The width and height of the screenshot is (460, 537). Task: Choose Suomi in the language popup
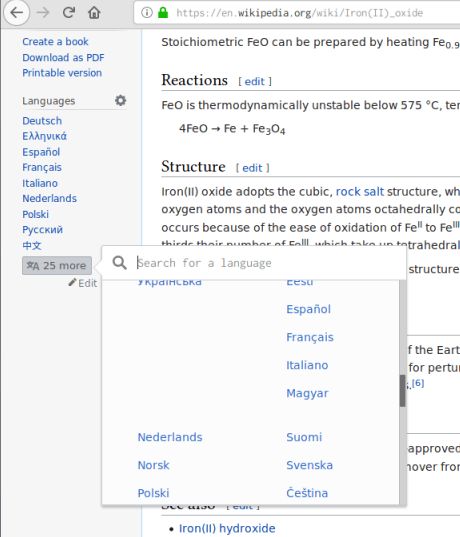(x=304, y=437)
